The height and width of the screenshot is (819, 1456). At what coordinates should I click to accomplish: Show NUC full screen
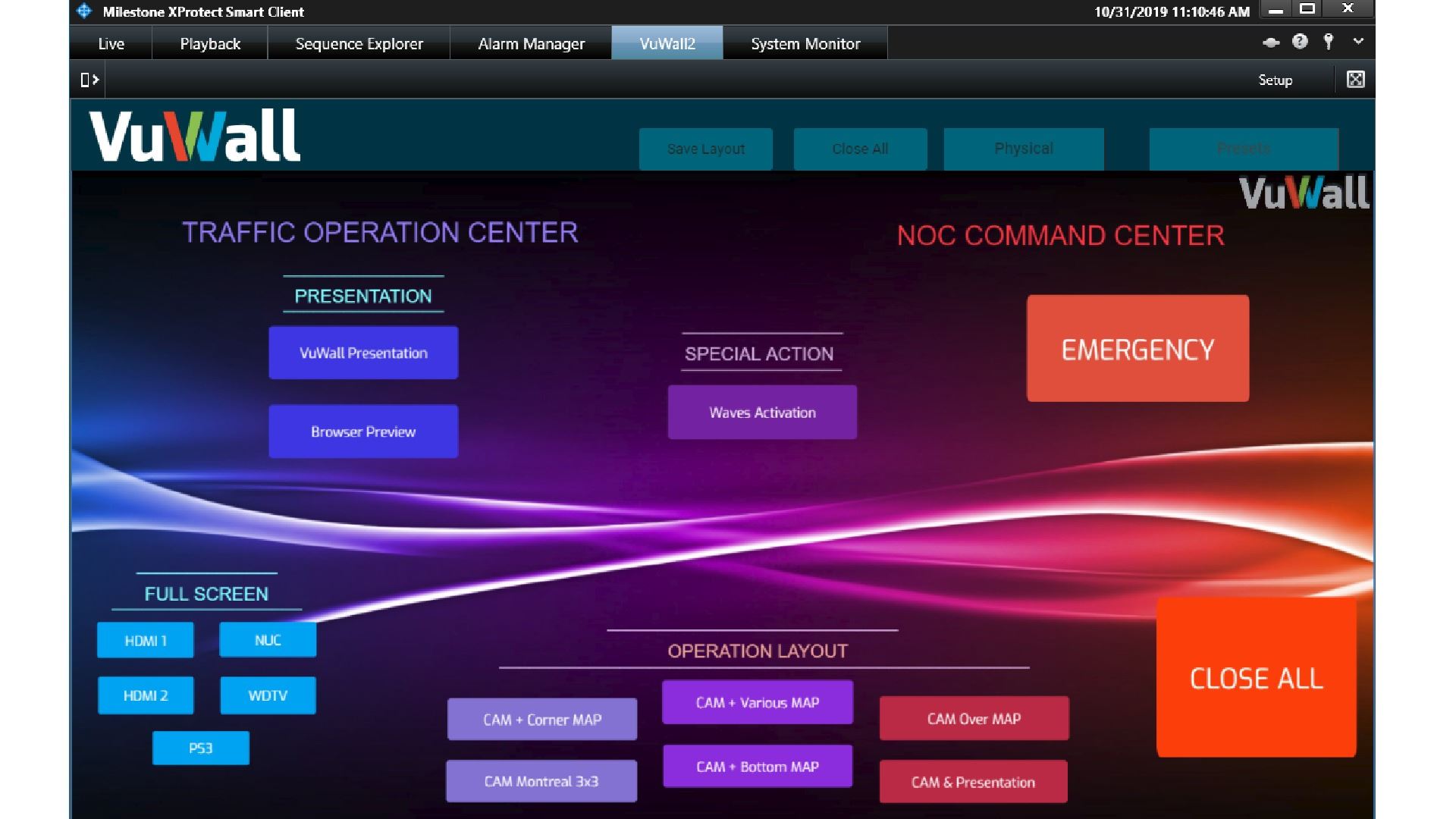(x=268, y=640)
